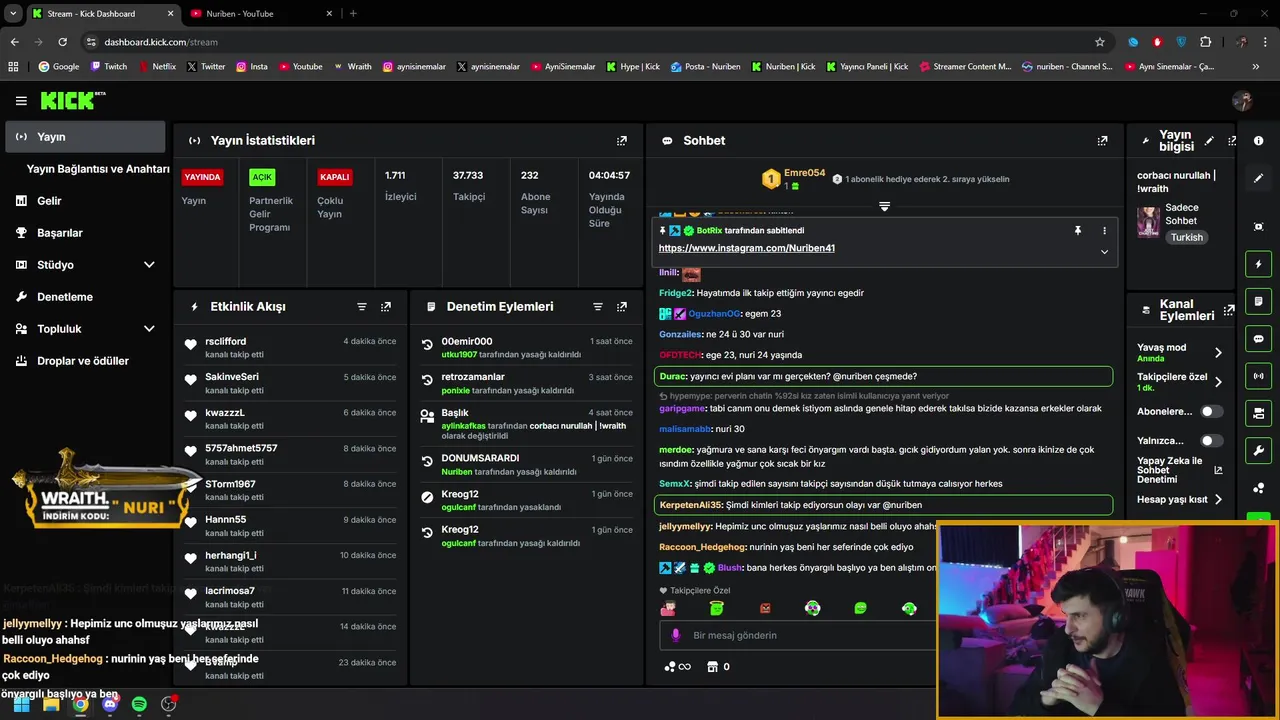Bookmark this page with the star icon

pyautogui.click(x=1100, y=42)
